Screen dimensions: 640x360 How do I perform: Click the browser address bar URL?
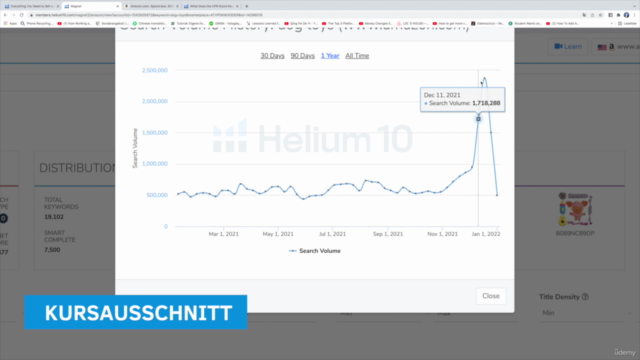pyautogui.click(x=149, y=15)
